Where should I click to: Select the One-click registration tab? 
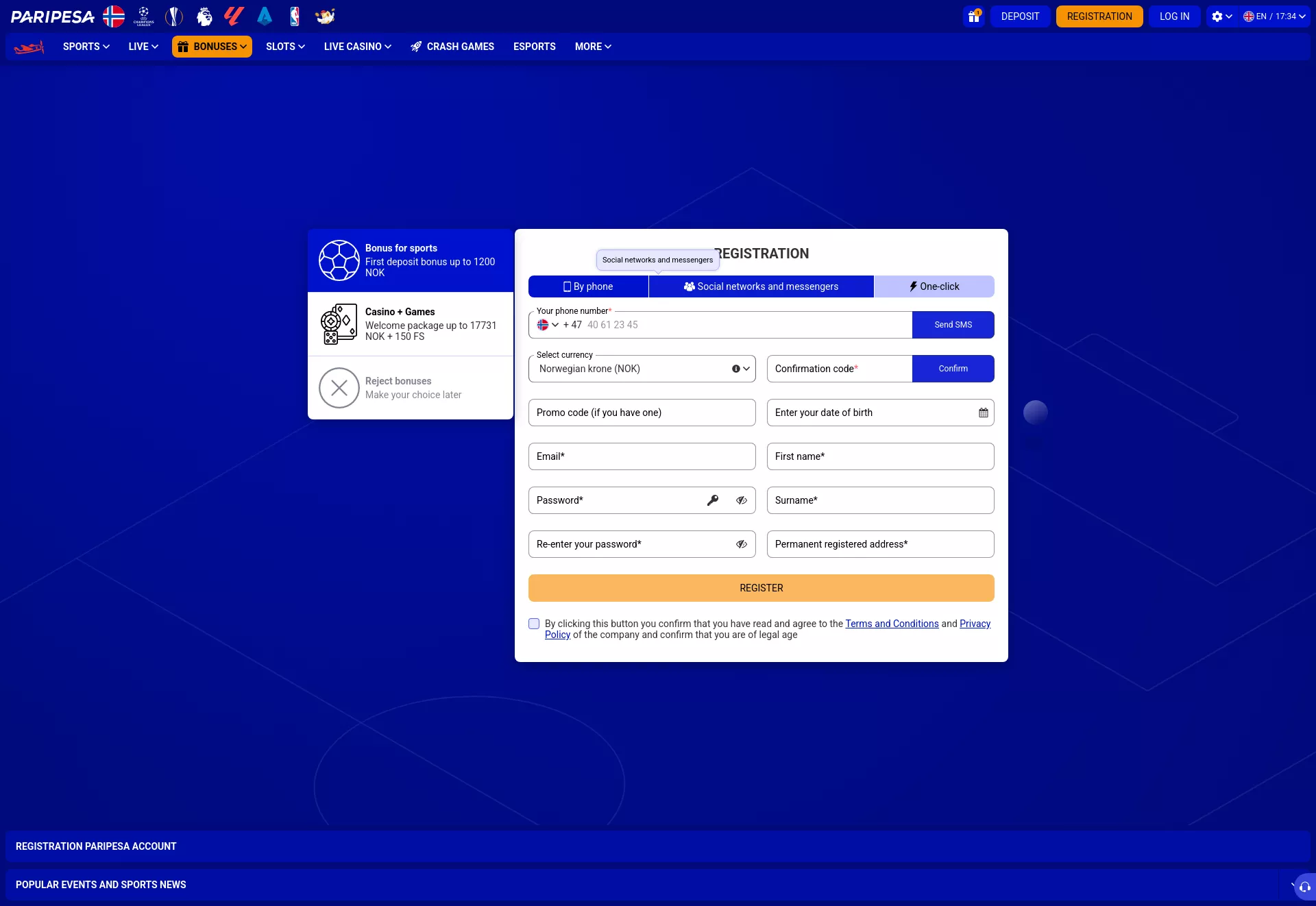[x=934, y=286]
